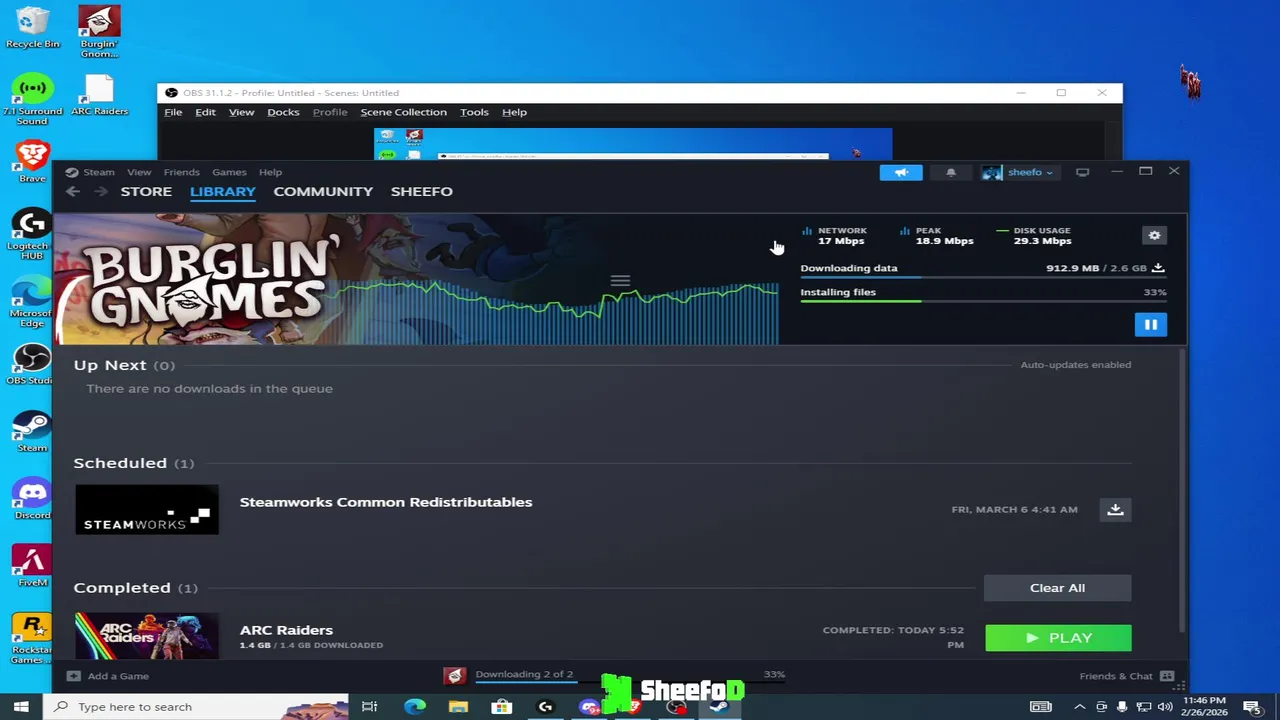The width and height of the screenshot is (1280, 720).
Task: Open the Steam menu in Steam
Action: click(98, 172)
